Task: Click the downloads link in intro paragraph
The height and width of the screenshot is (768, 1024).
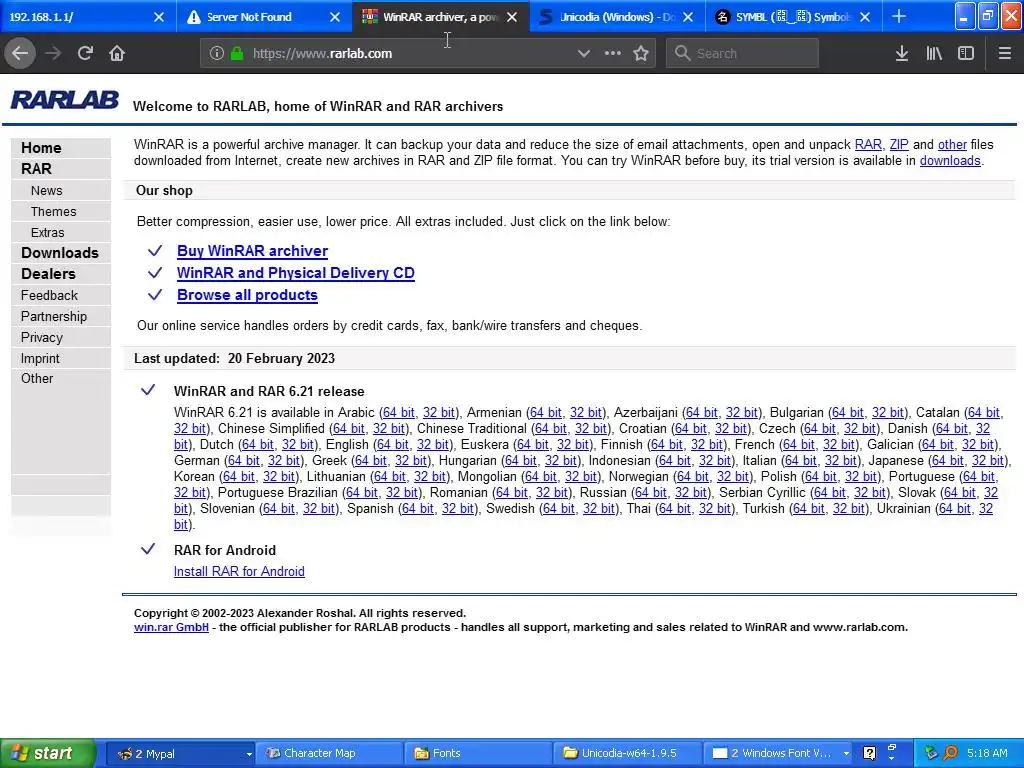Action: pos(950,161)
